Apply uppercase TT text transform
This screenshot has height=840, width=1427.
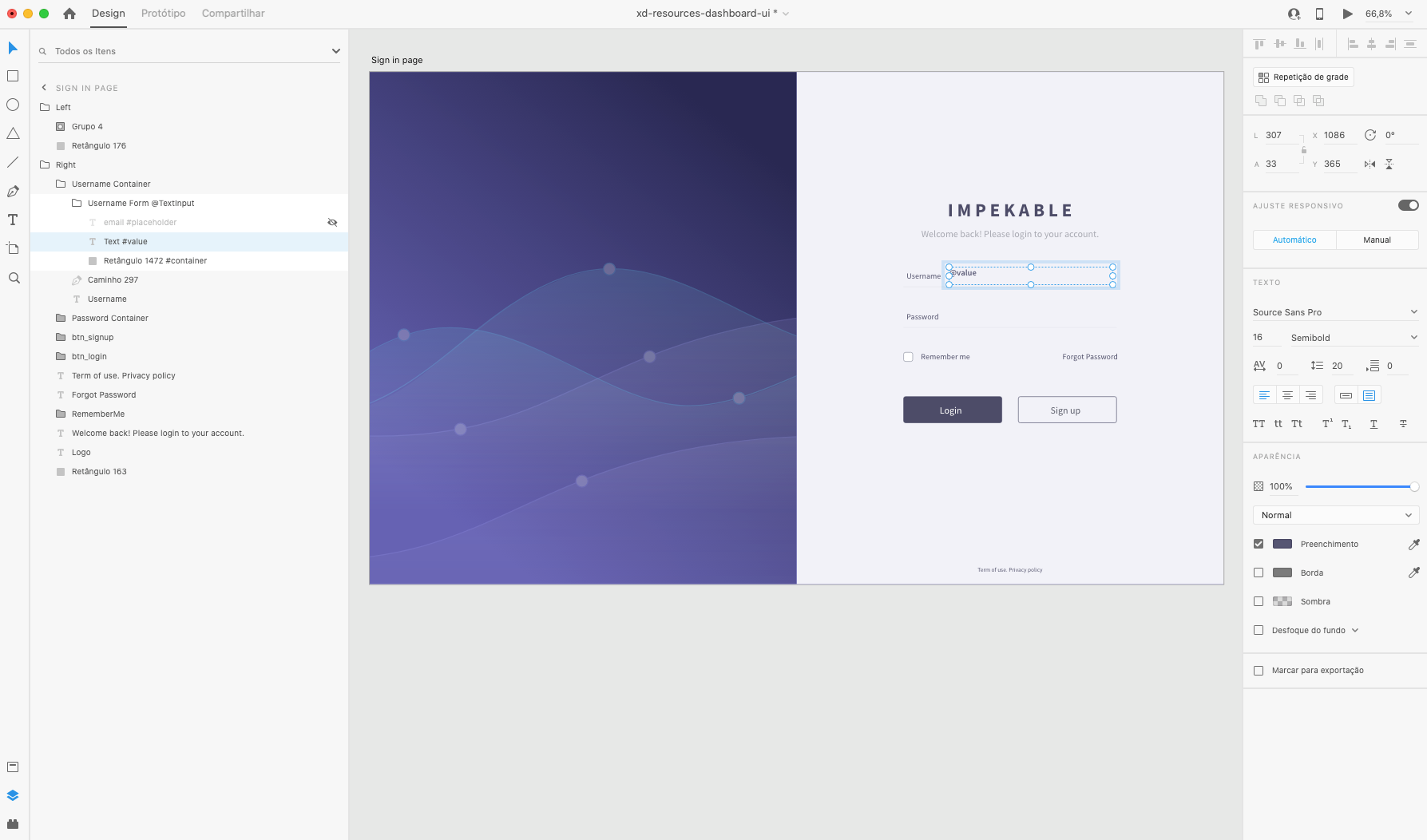pos(1259,424)
